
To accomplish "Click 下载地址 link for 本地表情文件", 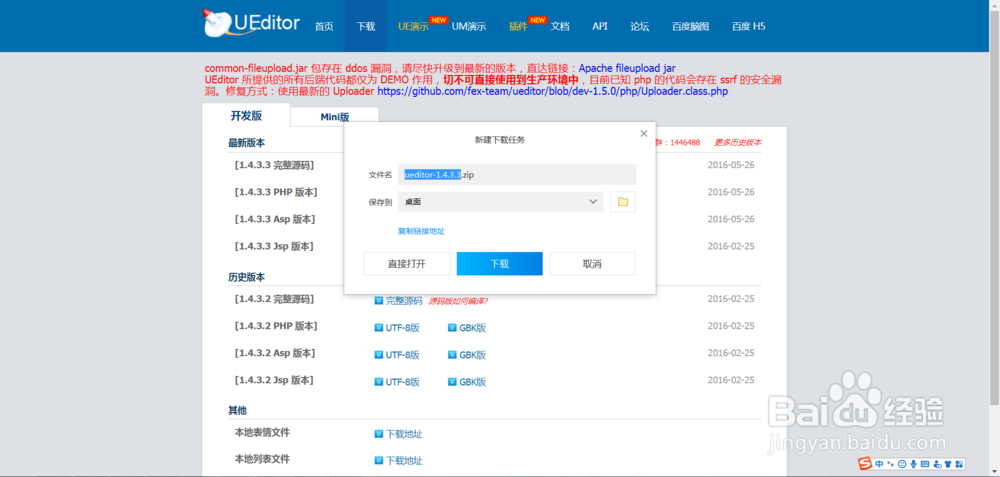I will point(404,434).
